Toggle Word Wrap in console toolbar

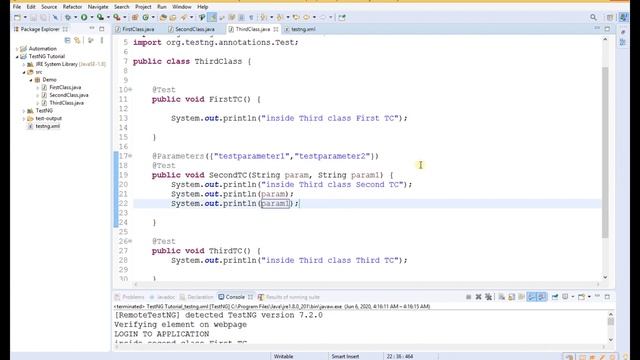[x=521, y=297]
